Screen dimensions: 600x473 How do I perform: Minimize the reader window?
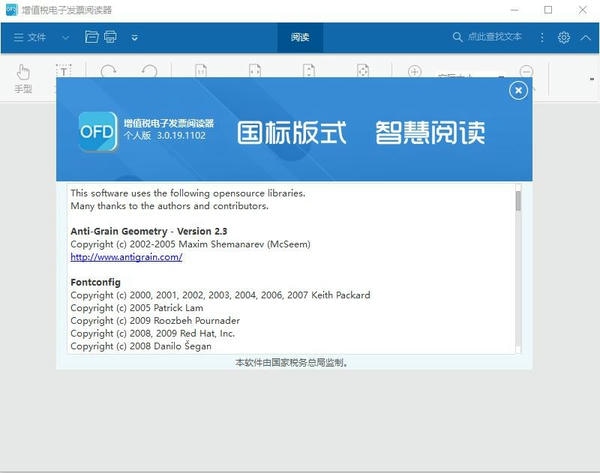(x=515, y=10)
